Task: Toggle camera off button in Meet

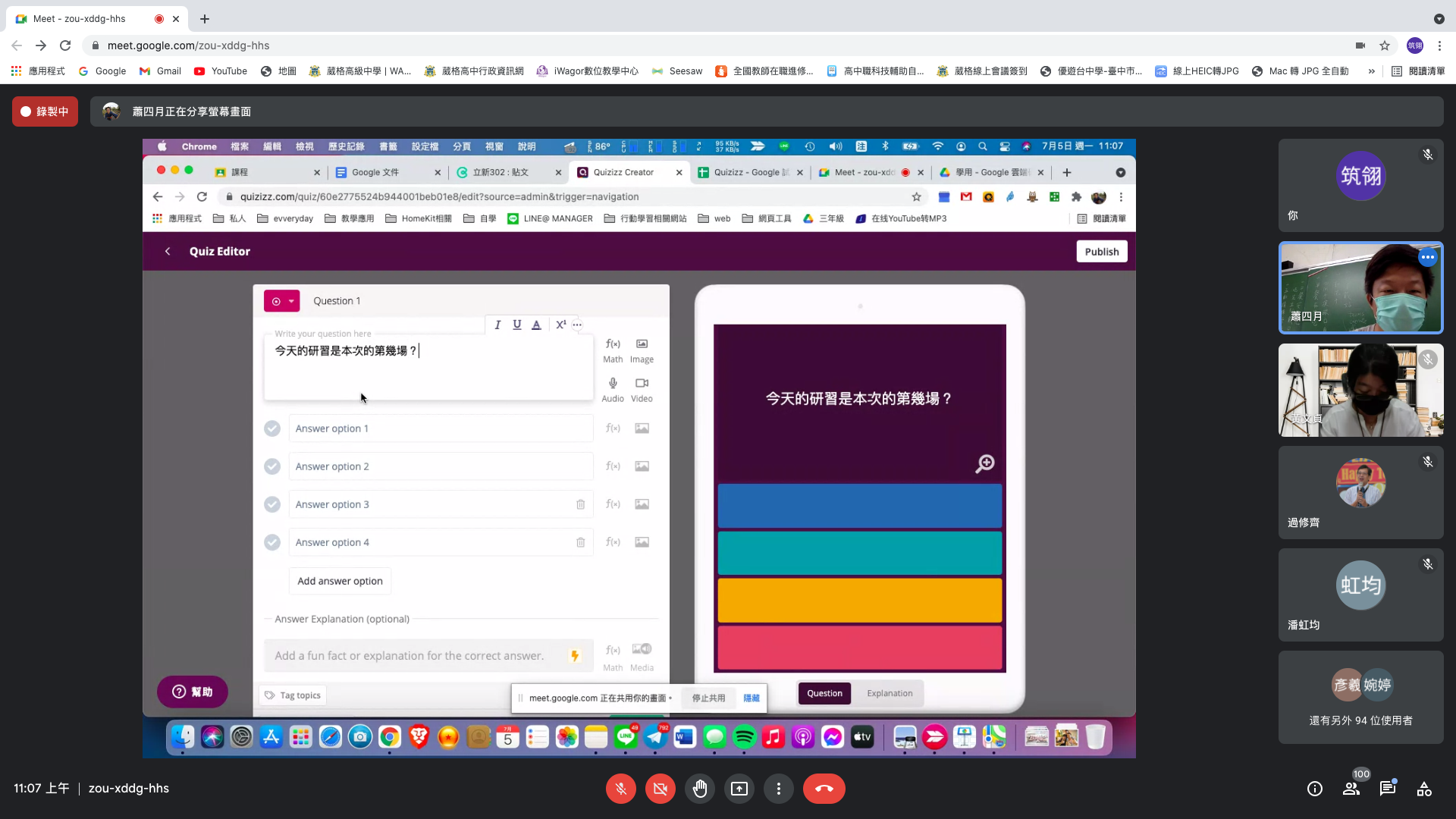Action: click(660, 789)
